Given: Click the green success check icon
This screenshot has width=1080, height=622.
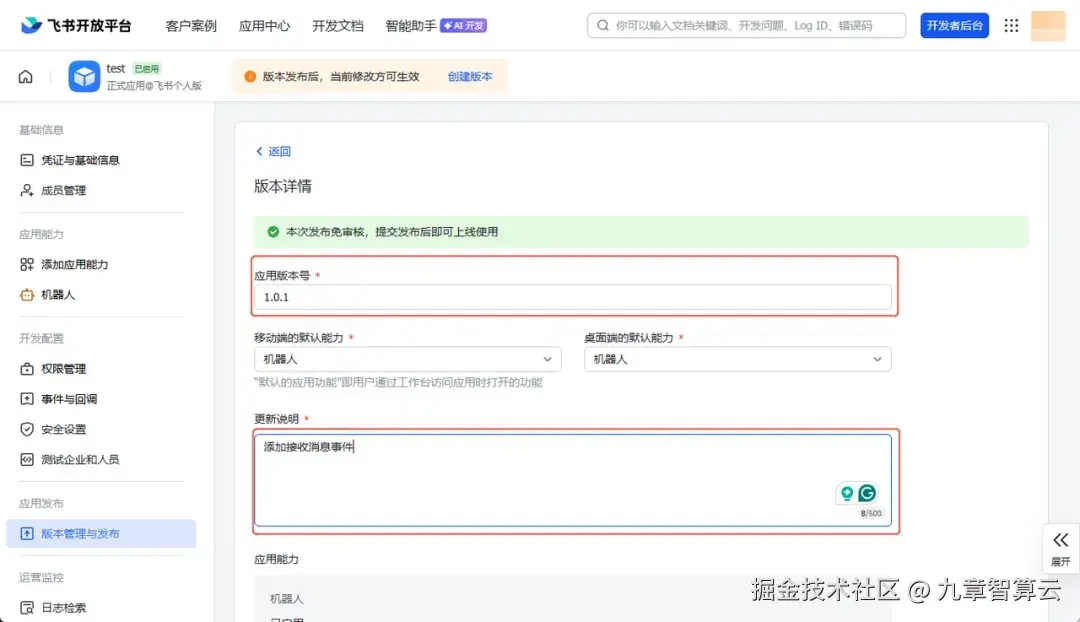Looking at the screenshot, I should [x=273, y=232].
